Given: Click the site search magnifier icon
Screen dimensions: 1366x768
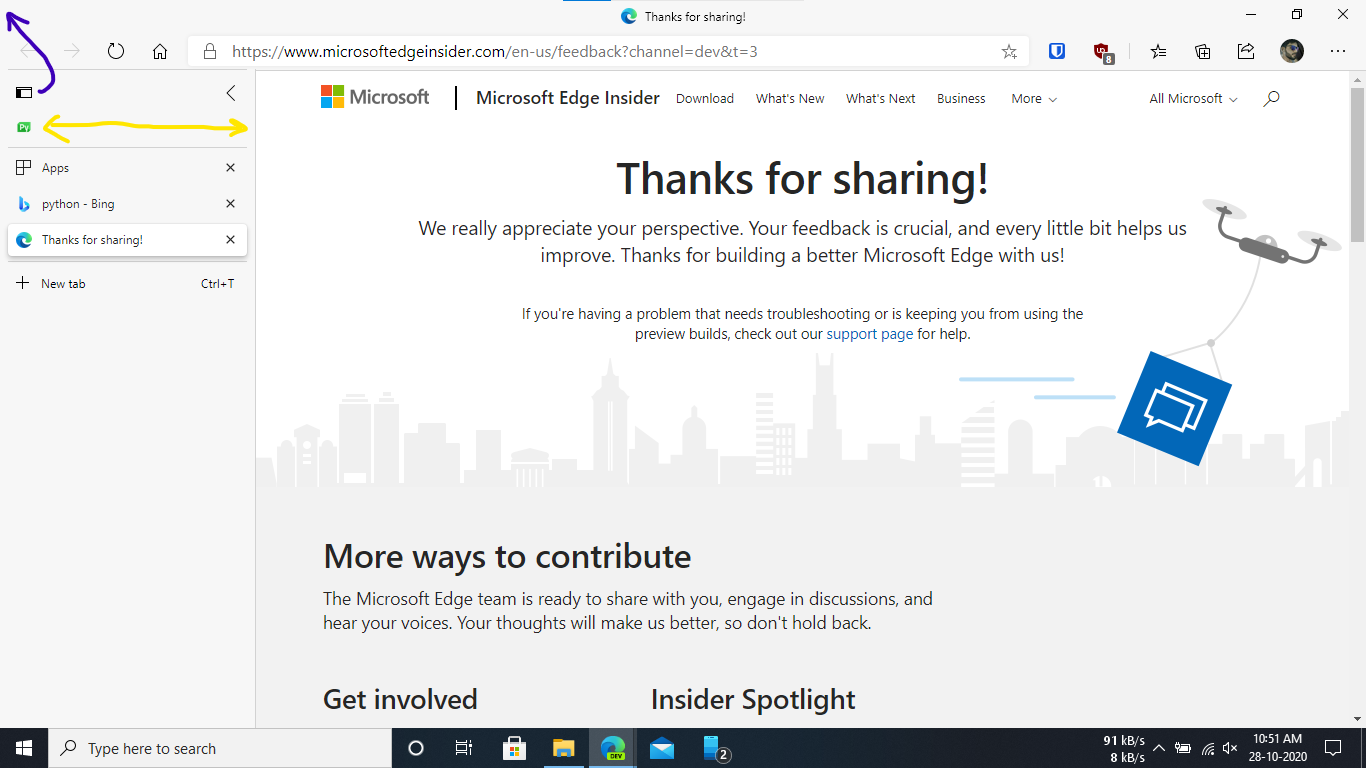Looking at the screenshot, I should coord(1272,98).
